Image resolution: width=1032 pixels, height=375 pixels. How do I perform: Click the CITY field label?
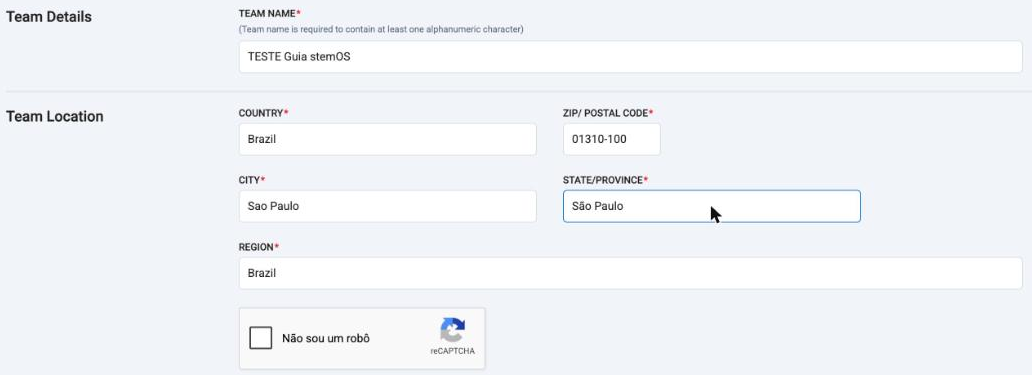pyautogui.click(x=252, y=180)
